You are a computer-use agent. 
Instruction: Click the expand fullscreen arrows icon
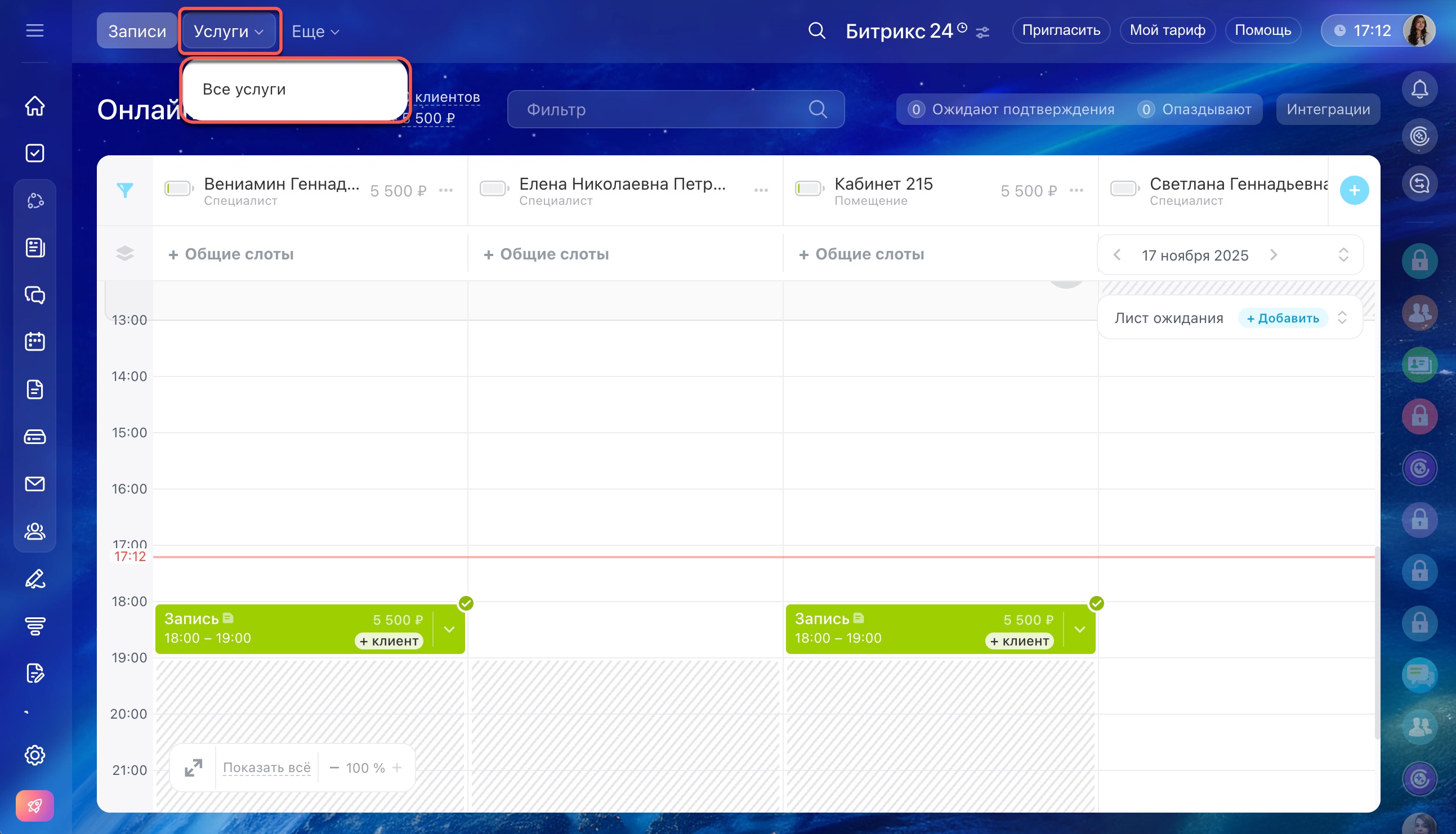tap(194, 768)
